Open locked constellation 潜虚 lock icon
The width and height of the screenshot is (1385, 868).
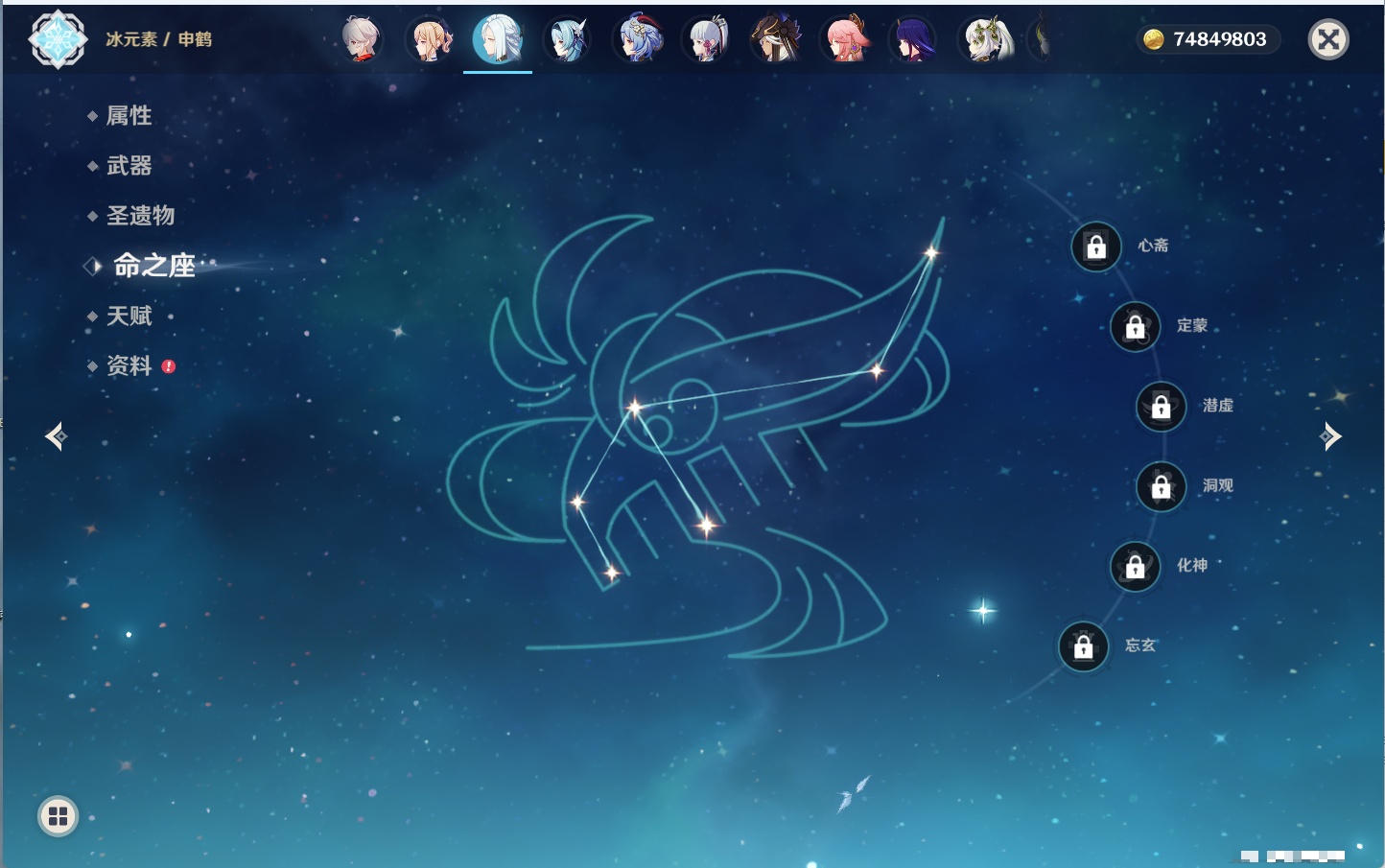1162,407
